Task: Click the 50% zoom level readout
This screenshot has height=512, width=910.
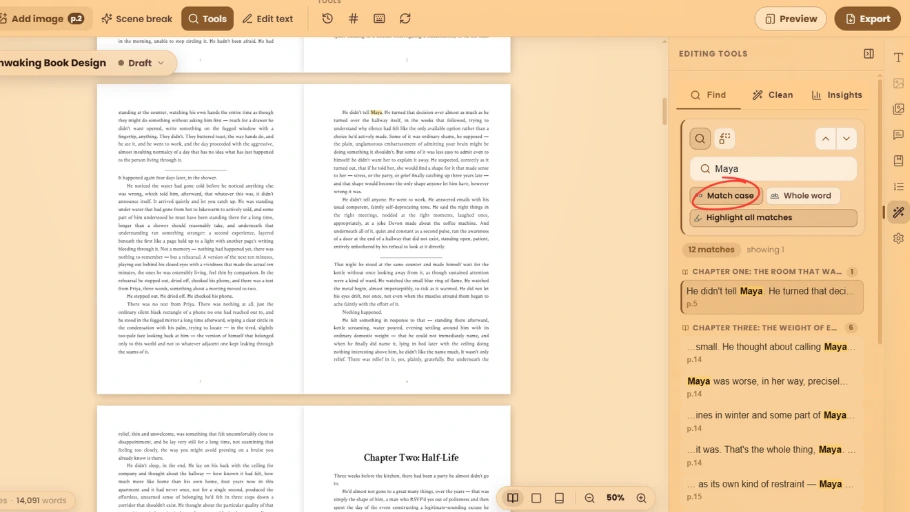Action: tap(615, 498)
